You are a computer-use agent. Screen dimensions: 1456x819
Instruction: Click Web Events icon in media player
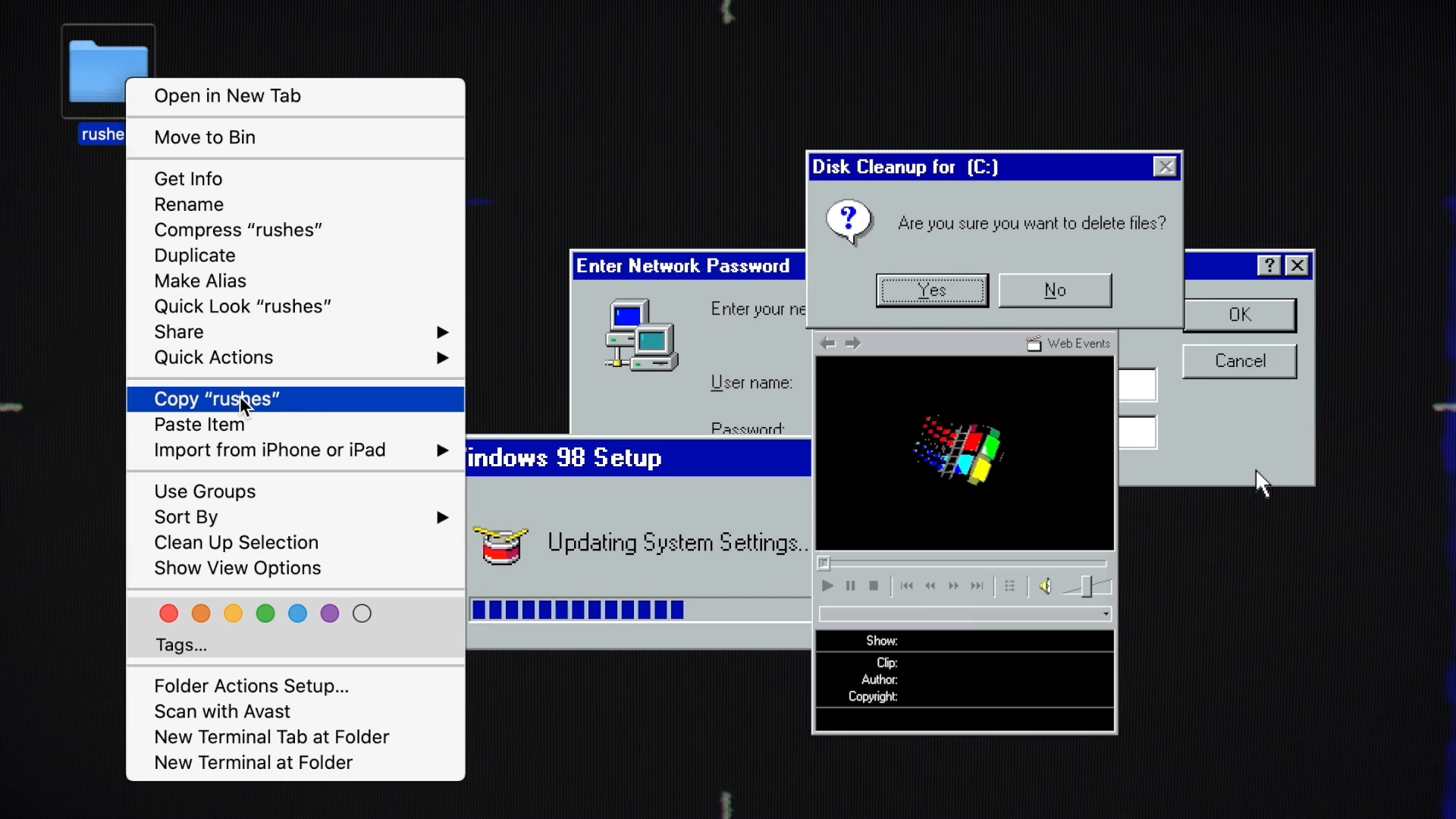click(x=1033, y=343)
